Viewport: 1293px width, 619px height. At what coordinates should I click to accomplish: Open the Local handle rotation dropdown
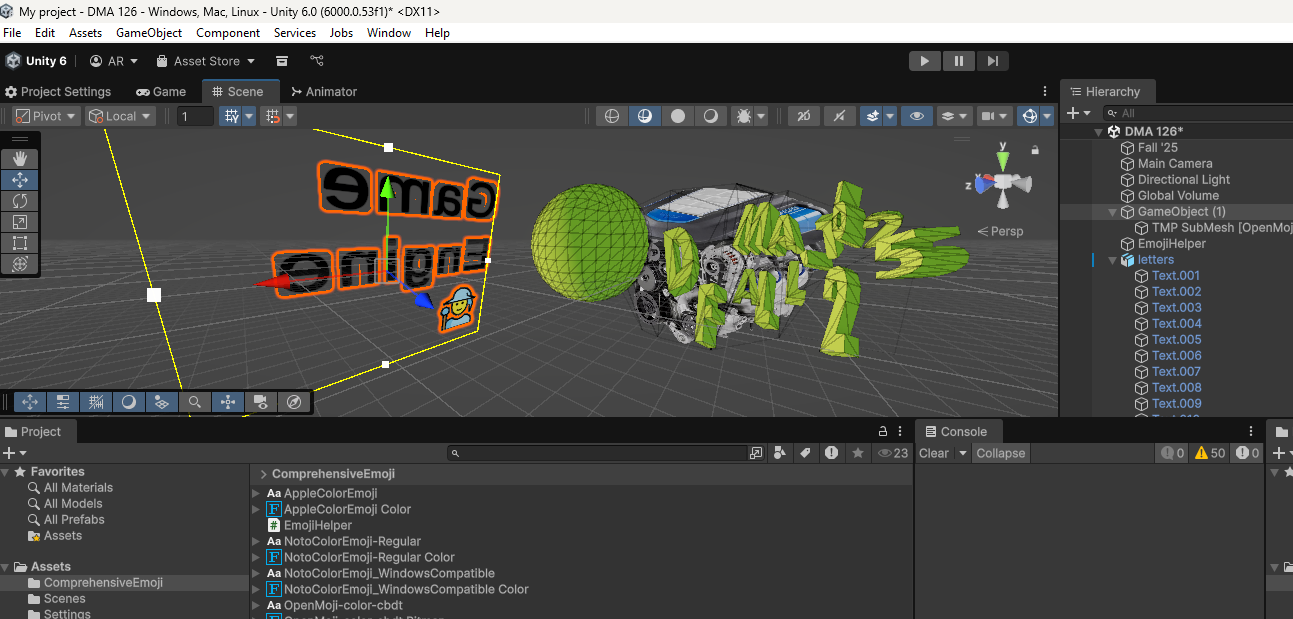pyautogui.click(x=120, y=116)
